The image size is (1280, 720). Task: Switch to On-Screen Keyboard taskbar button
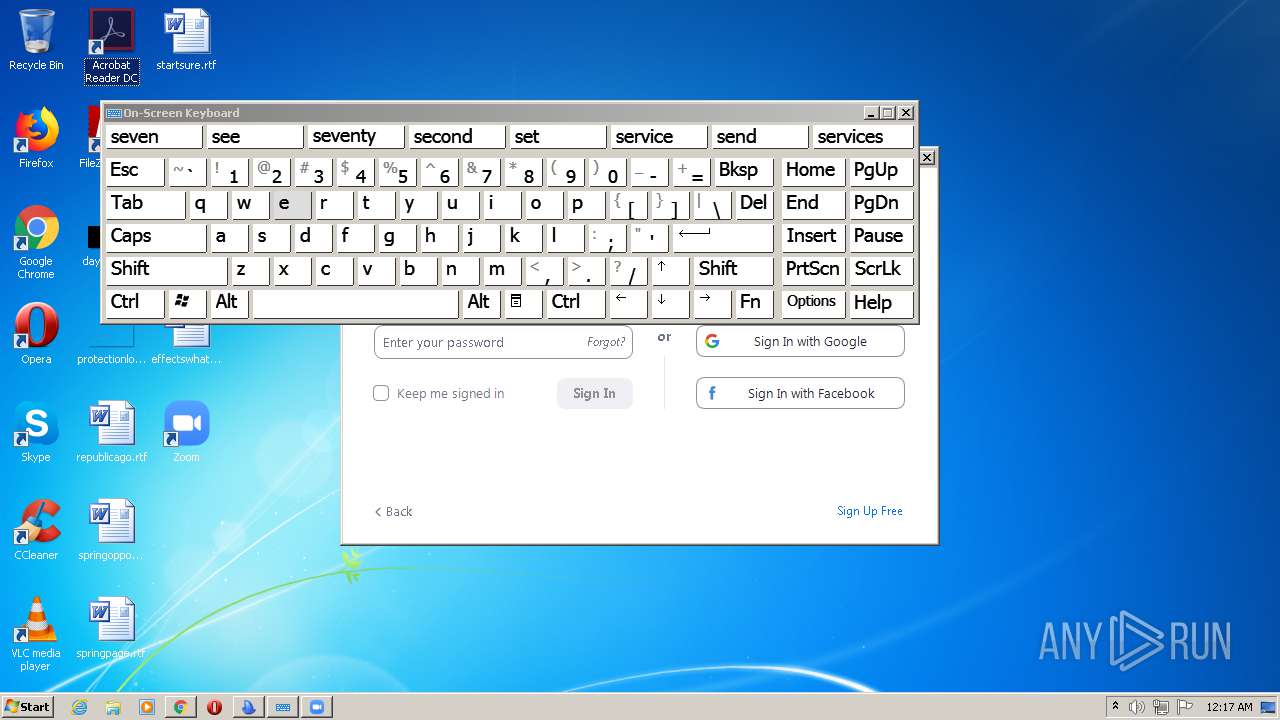point(283,707)
